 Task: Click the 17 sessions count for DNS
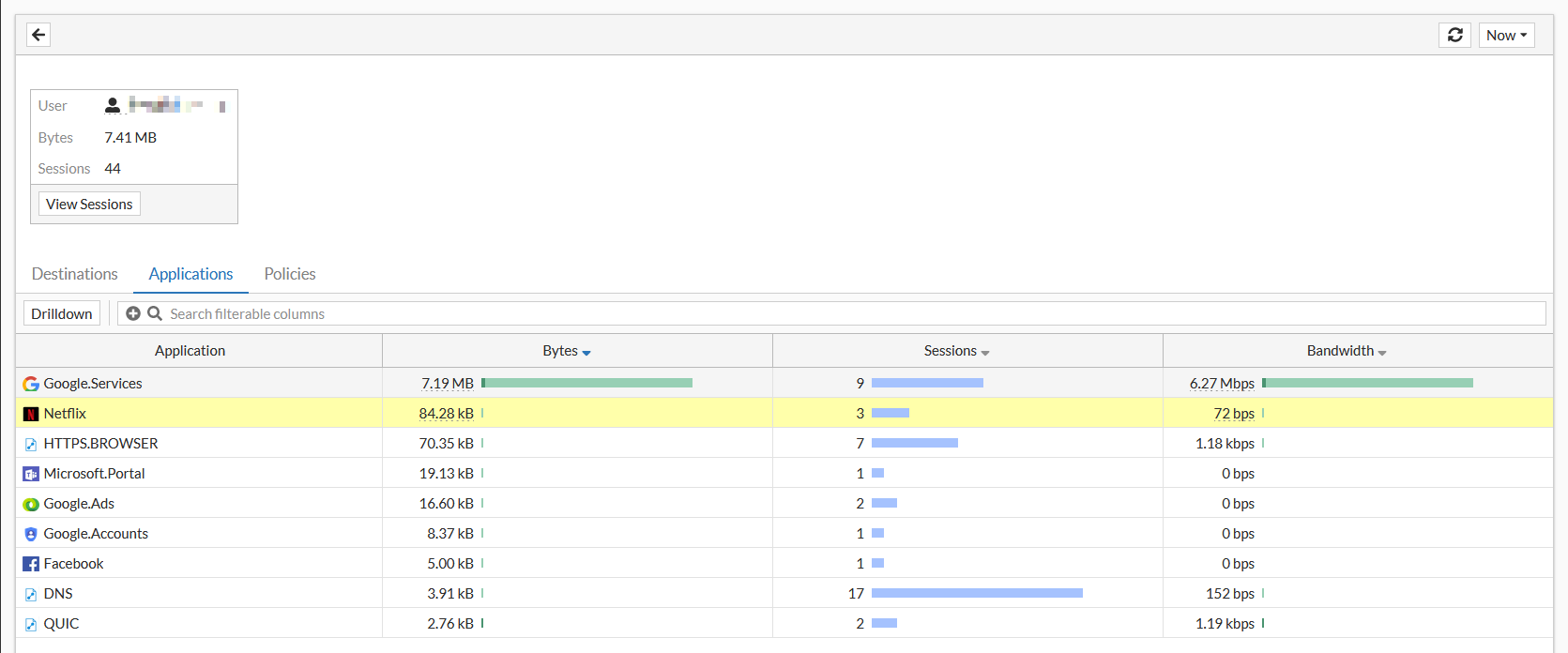coord(856,593)
